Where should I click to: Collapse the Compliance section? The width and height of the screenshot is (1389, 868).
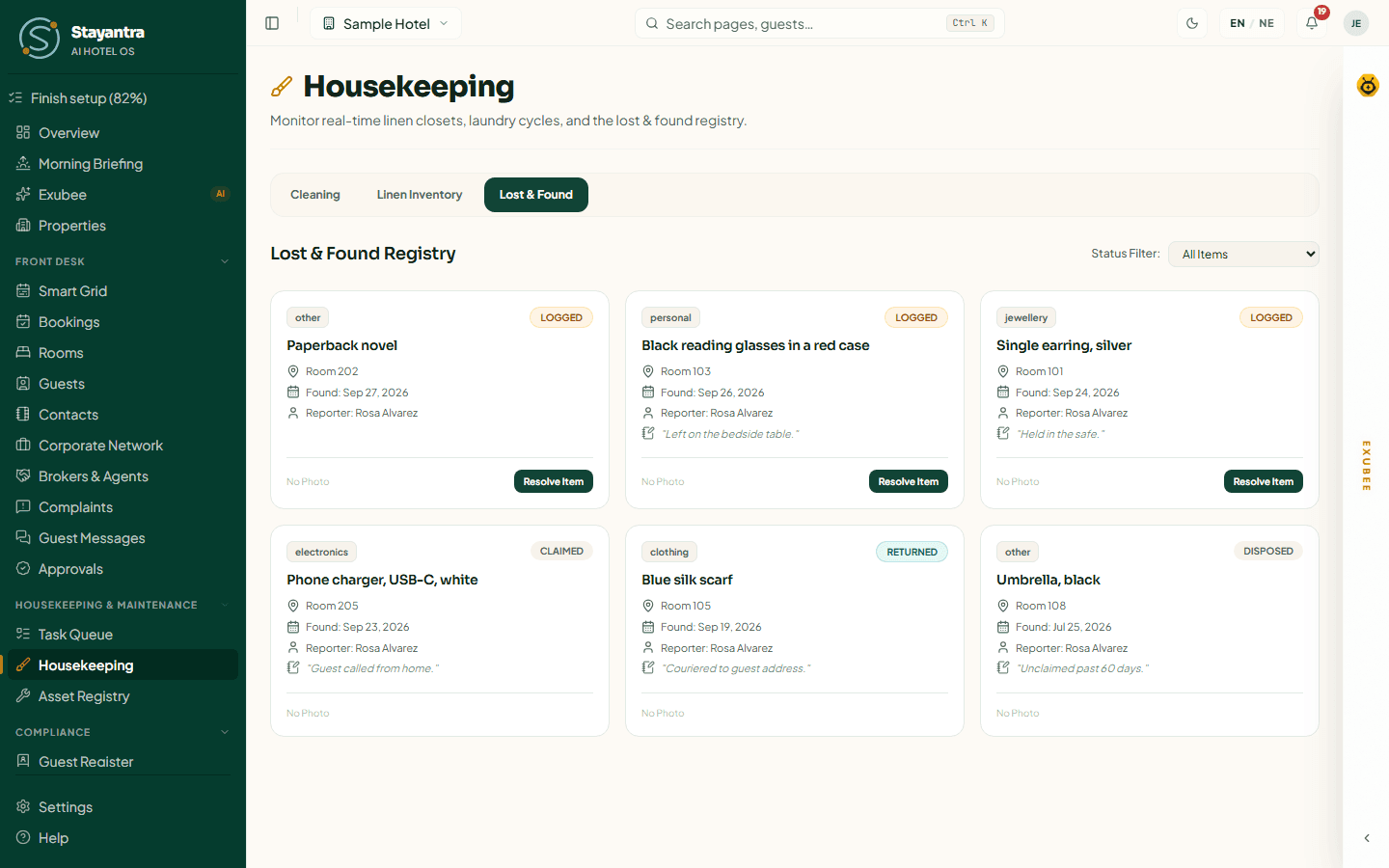pyautogui.click(x=123, y=732)
